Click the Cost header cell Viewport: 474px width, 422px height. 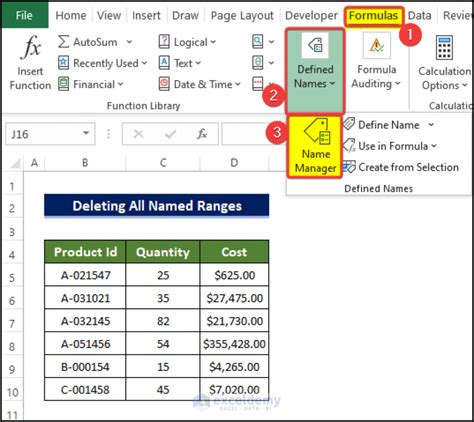point(234,252)
